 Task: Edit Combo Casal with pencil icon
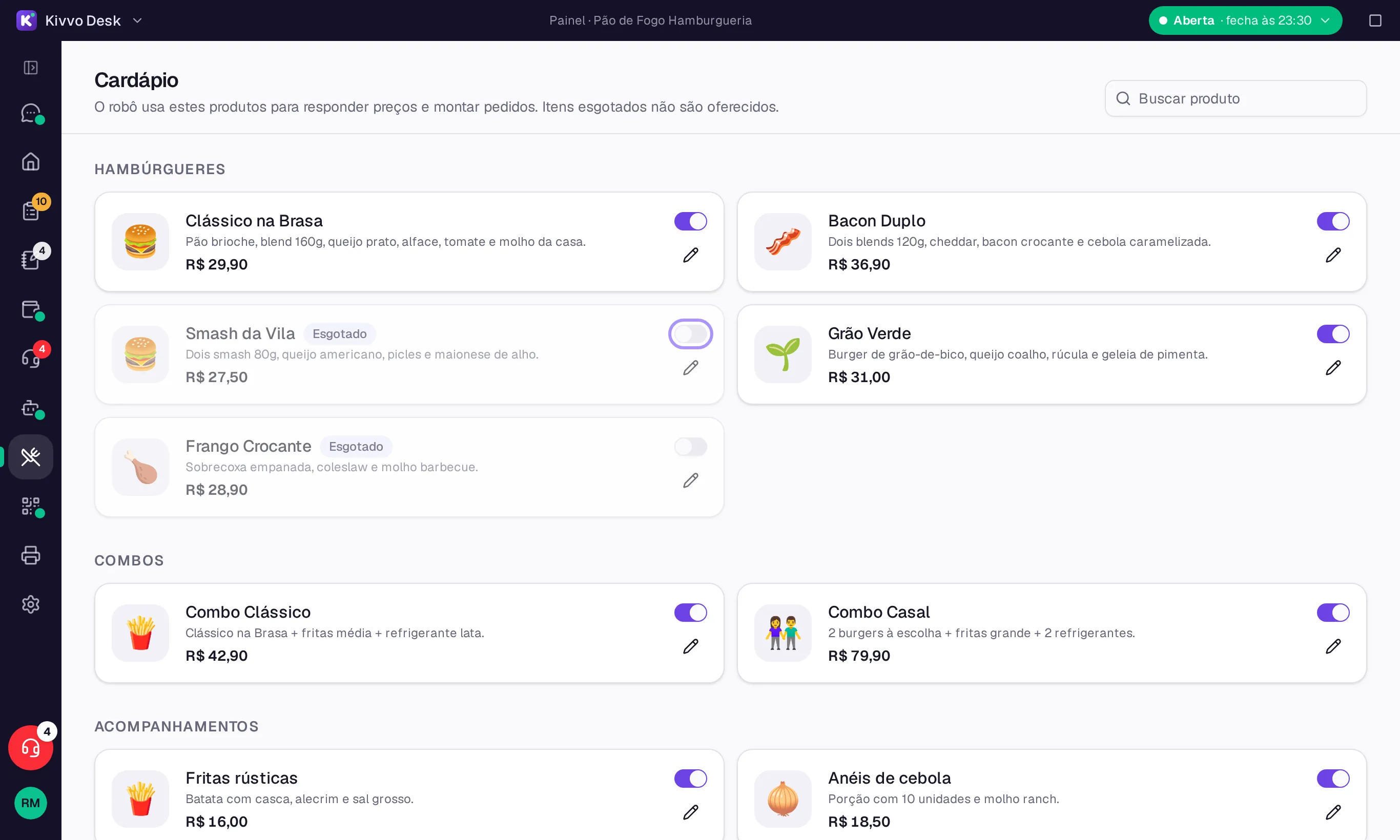[x=1333, y=646]
